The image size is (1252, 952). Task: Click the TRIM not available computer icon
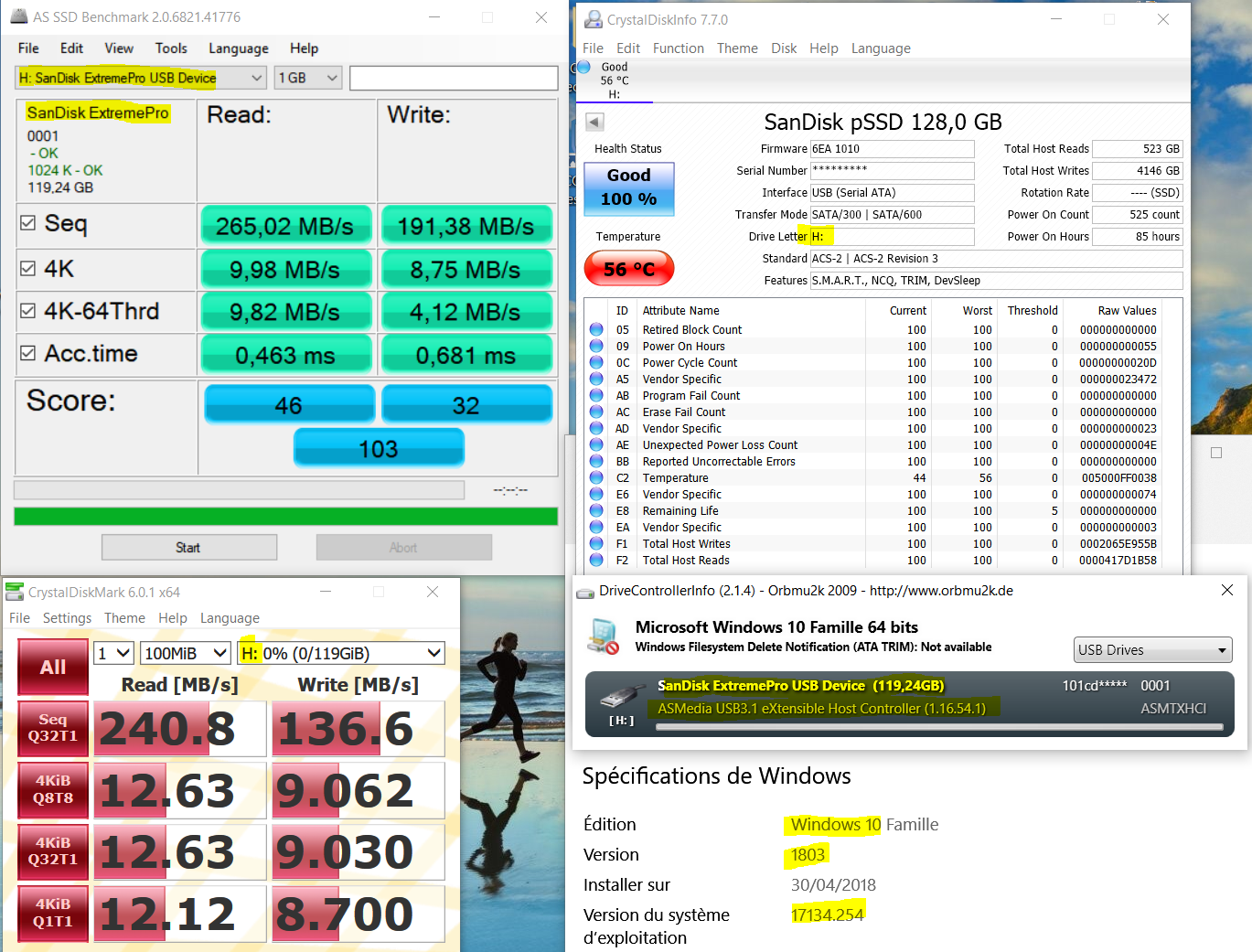604,636
